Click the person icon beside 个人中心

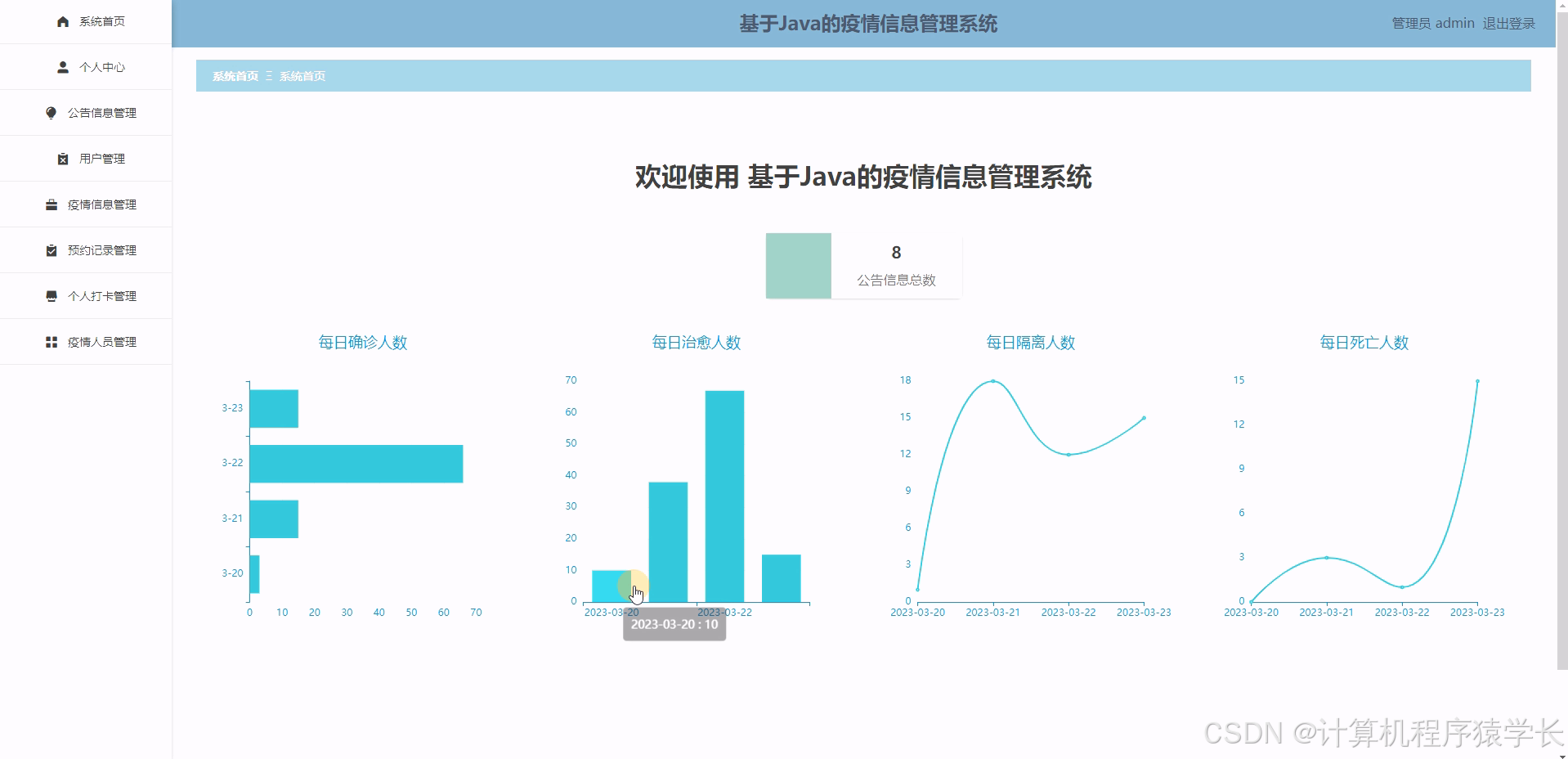[63, 67]
